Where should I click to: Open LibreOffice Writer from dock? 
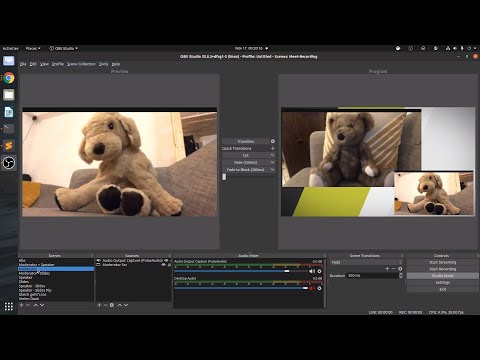tap(9, 112)
